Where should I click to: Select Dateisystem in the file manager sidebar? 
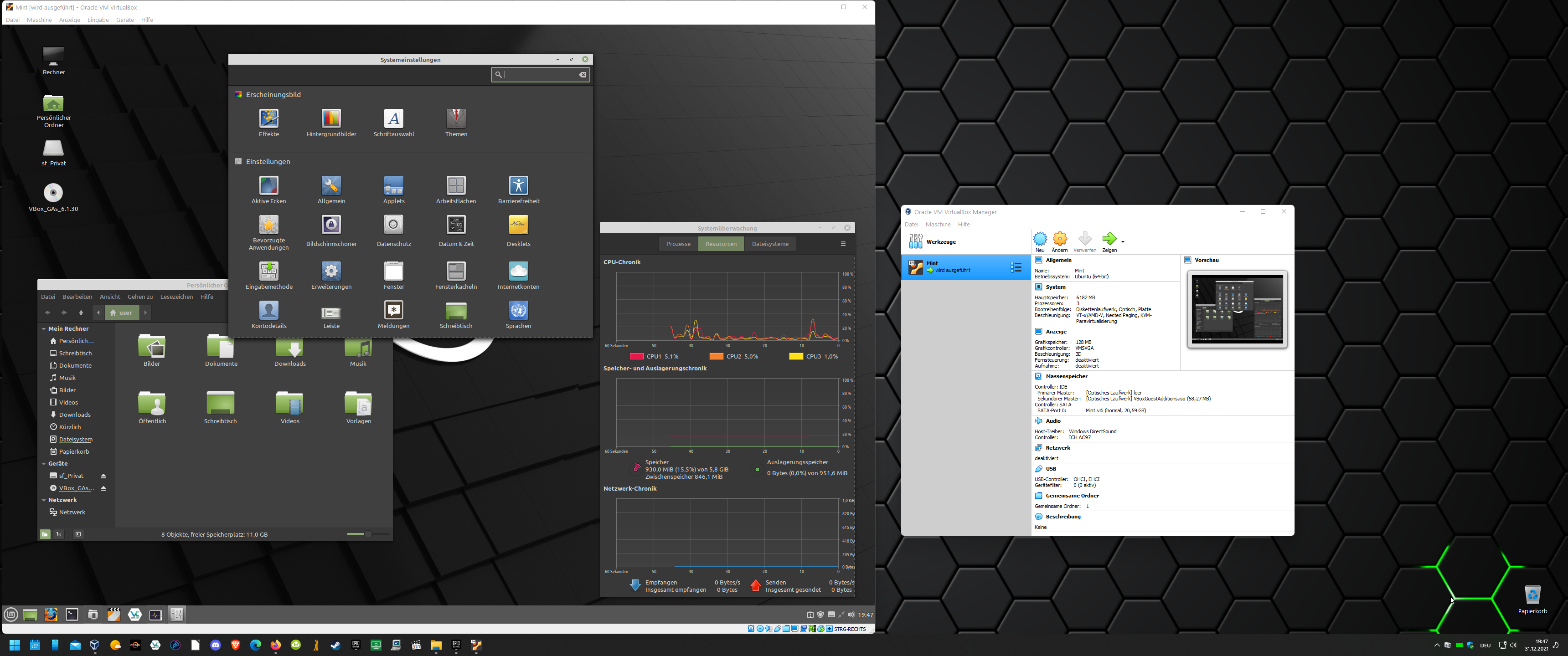(x=76, y=439)
